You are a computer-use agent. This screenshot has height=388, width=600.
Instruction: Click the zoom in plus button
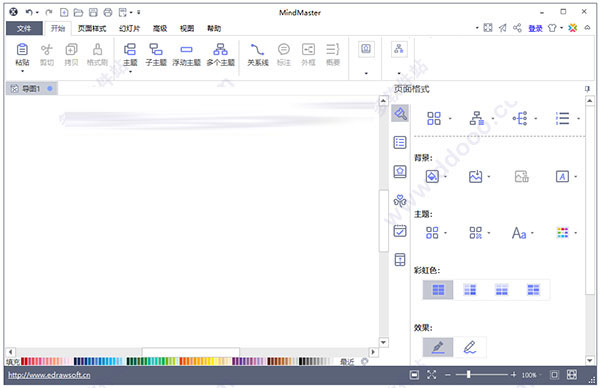513,375
